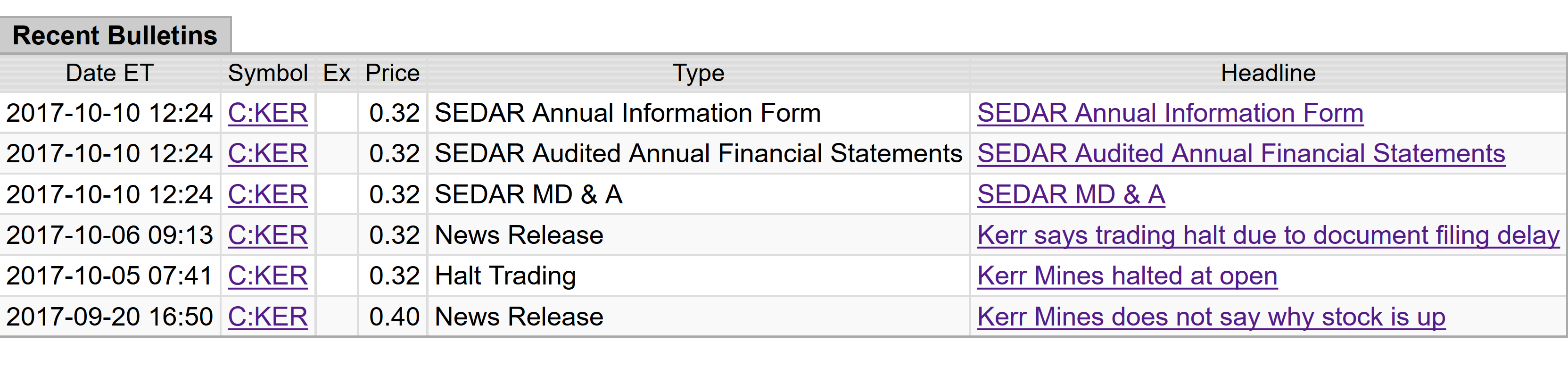
Task: Click C:KER symbol in the Halt Trading row
Action: (268, 276)
